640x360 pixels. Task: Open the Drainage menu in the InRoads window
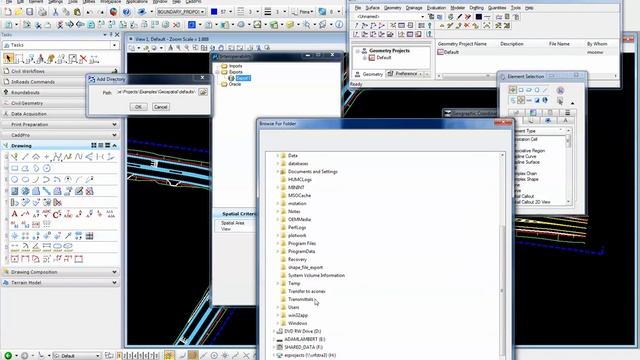[x=414, y=8]
